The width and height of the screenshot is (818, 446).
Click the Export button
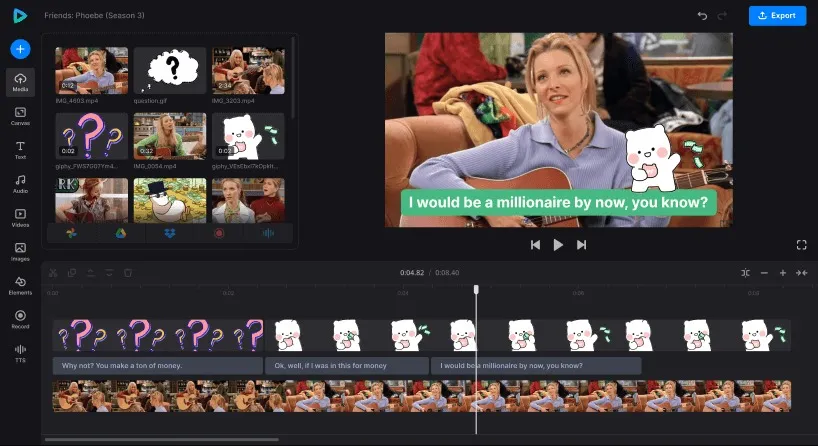[777, 16]
